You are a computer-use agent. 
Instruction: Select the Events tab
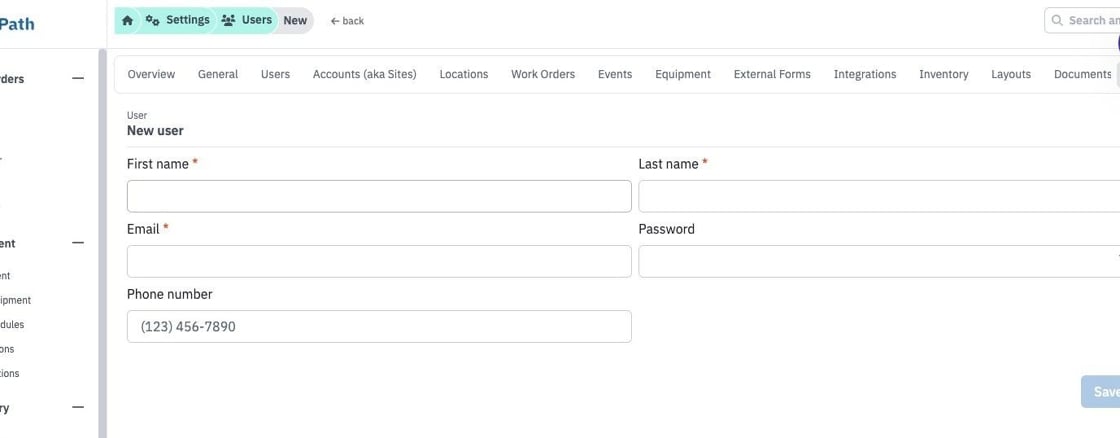point(615,74)
